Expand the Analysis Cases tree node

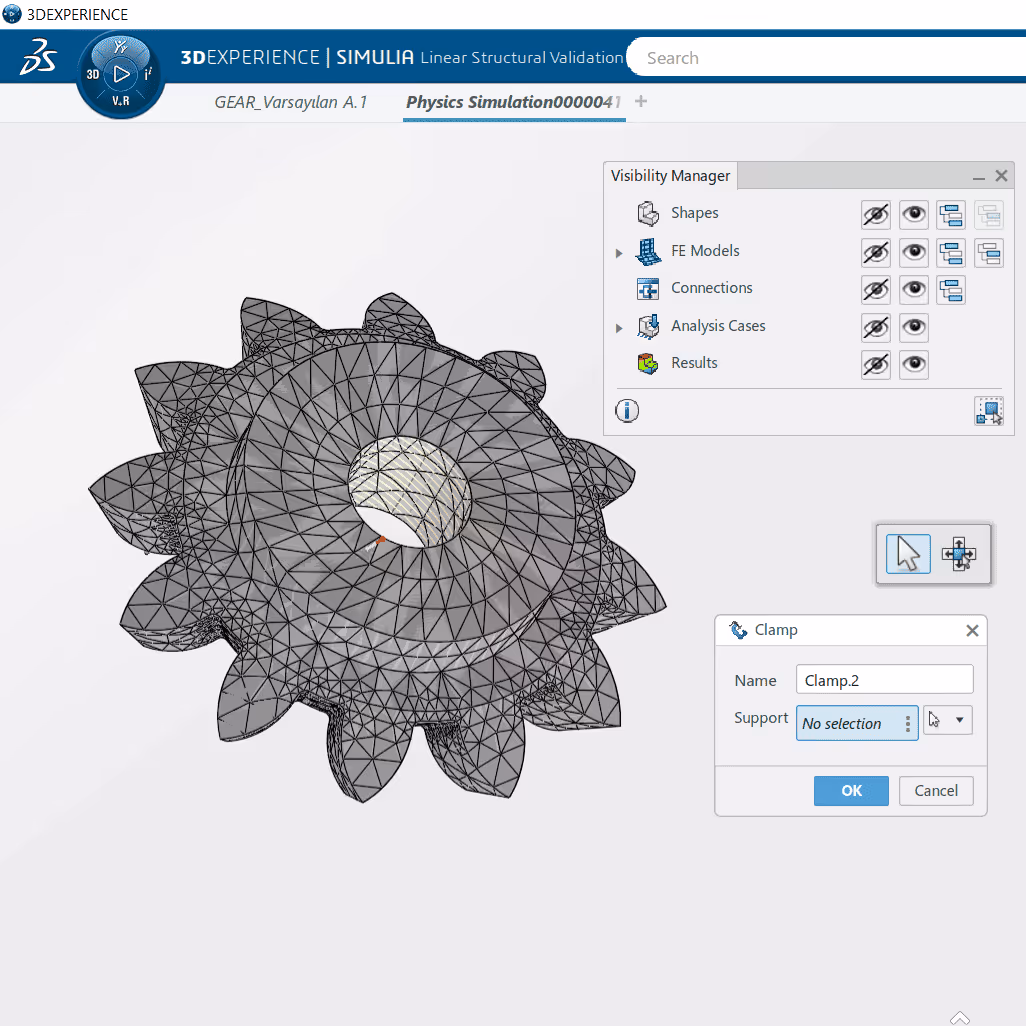pyautogui.click(x=619, y=328)
